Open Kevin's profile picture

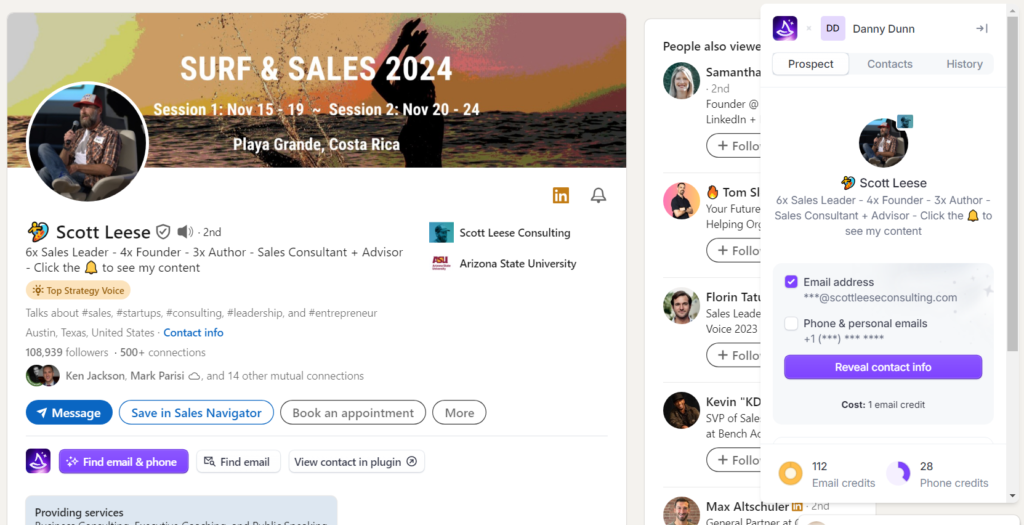pos(682,410)
